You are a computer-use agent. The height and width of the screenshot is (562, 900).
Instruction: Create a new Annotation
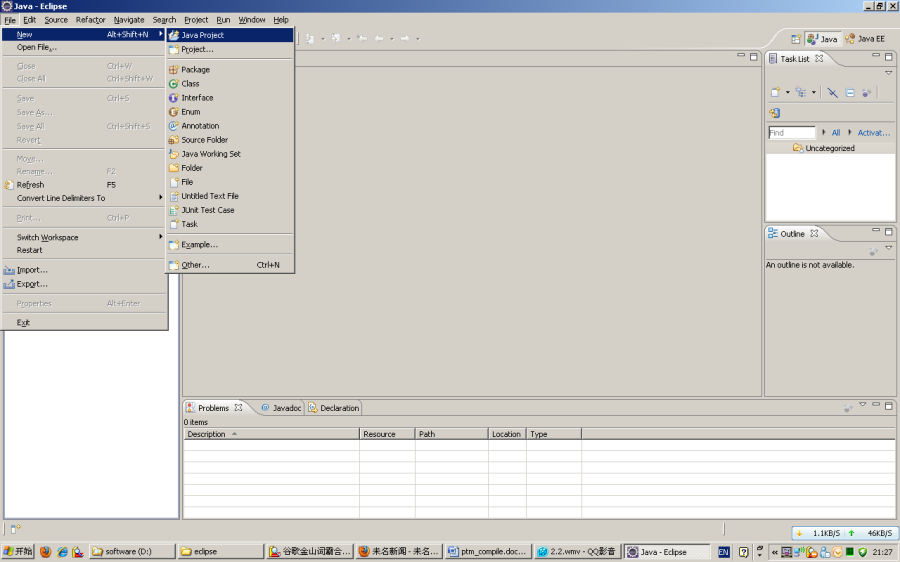pyautogui.click(x=230, y=126)
